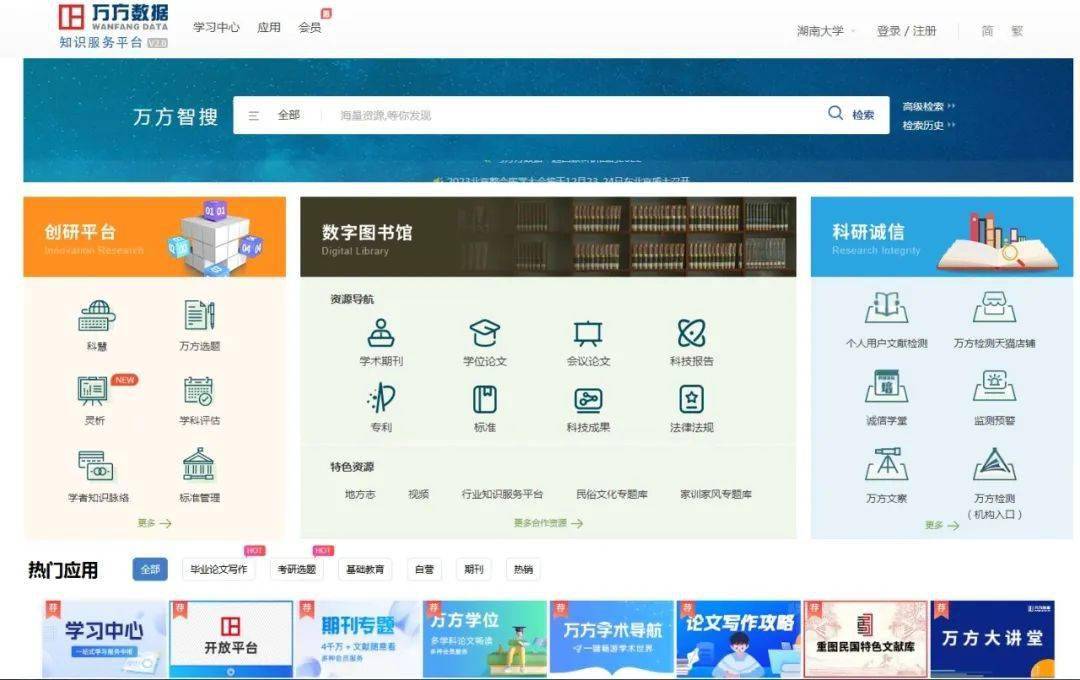Open the 万方选题 document icon
This screenshot has height=680, width=1080.
coord(200,316)
